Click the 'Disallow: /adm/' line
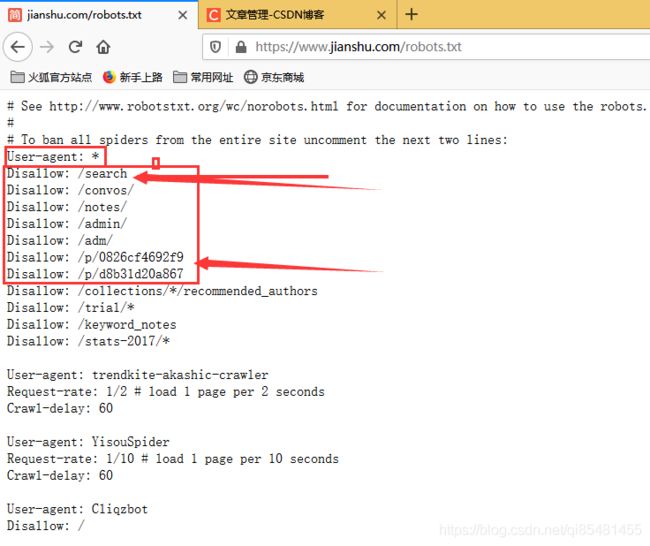This screenshot has width=650, height=546. [x=60, y=240]
